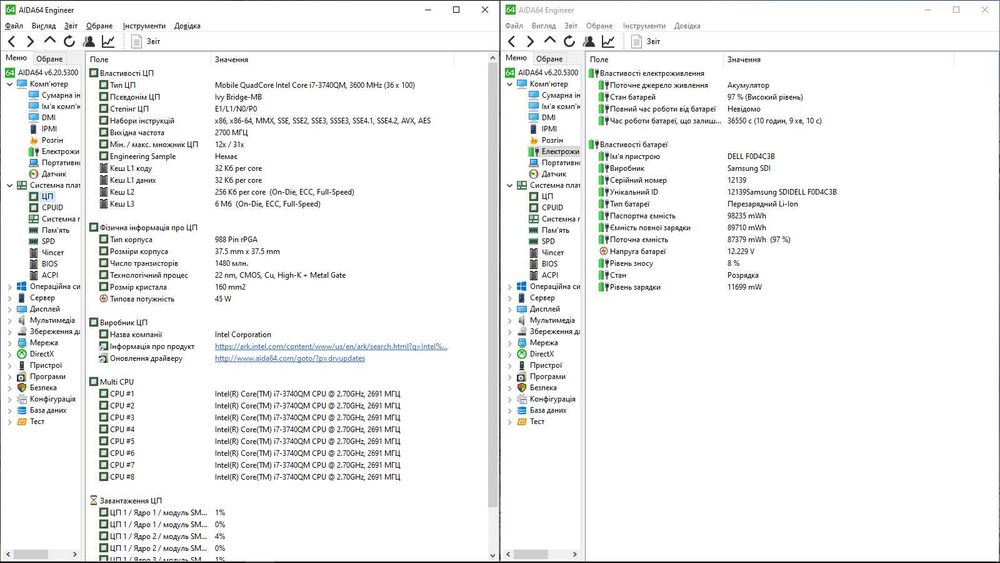
Task: Select Чіпсет item in right window tree
Action: (547, 252)
